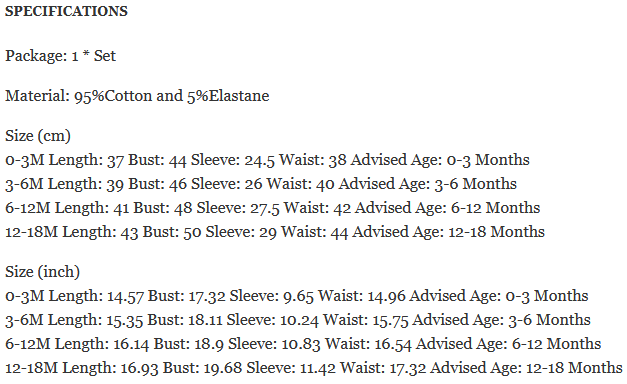Click the inch row with Bust: 18.11
627x384 pixels.
point(298,320)
